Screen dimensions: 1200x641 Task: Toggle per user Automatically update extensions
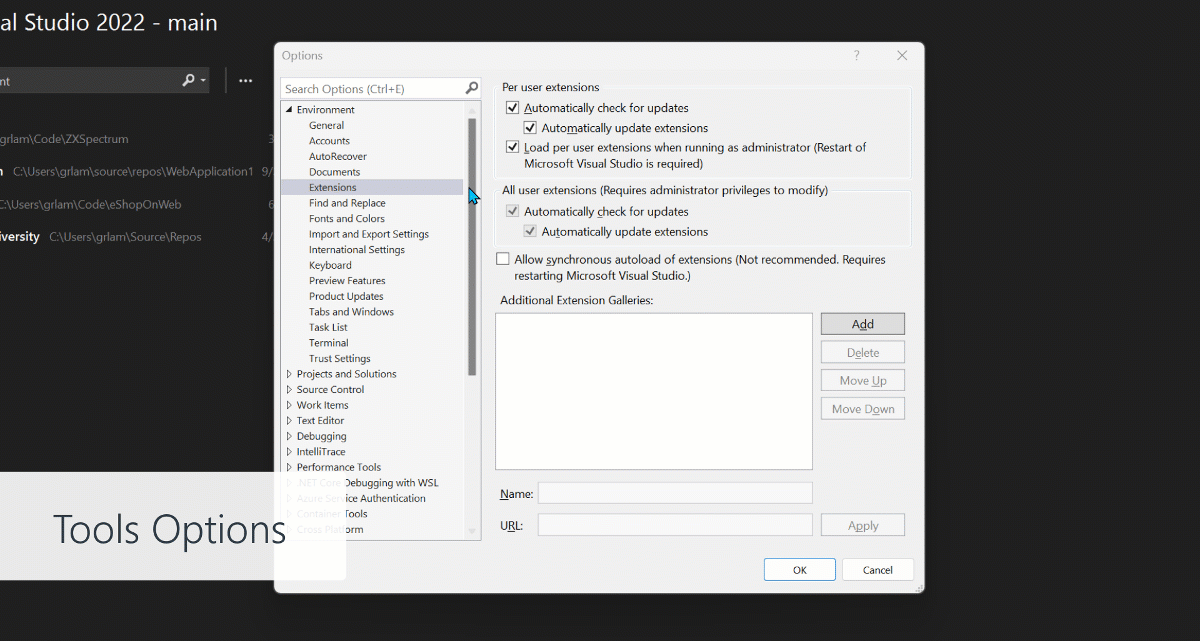[x=531, y=128]
